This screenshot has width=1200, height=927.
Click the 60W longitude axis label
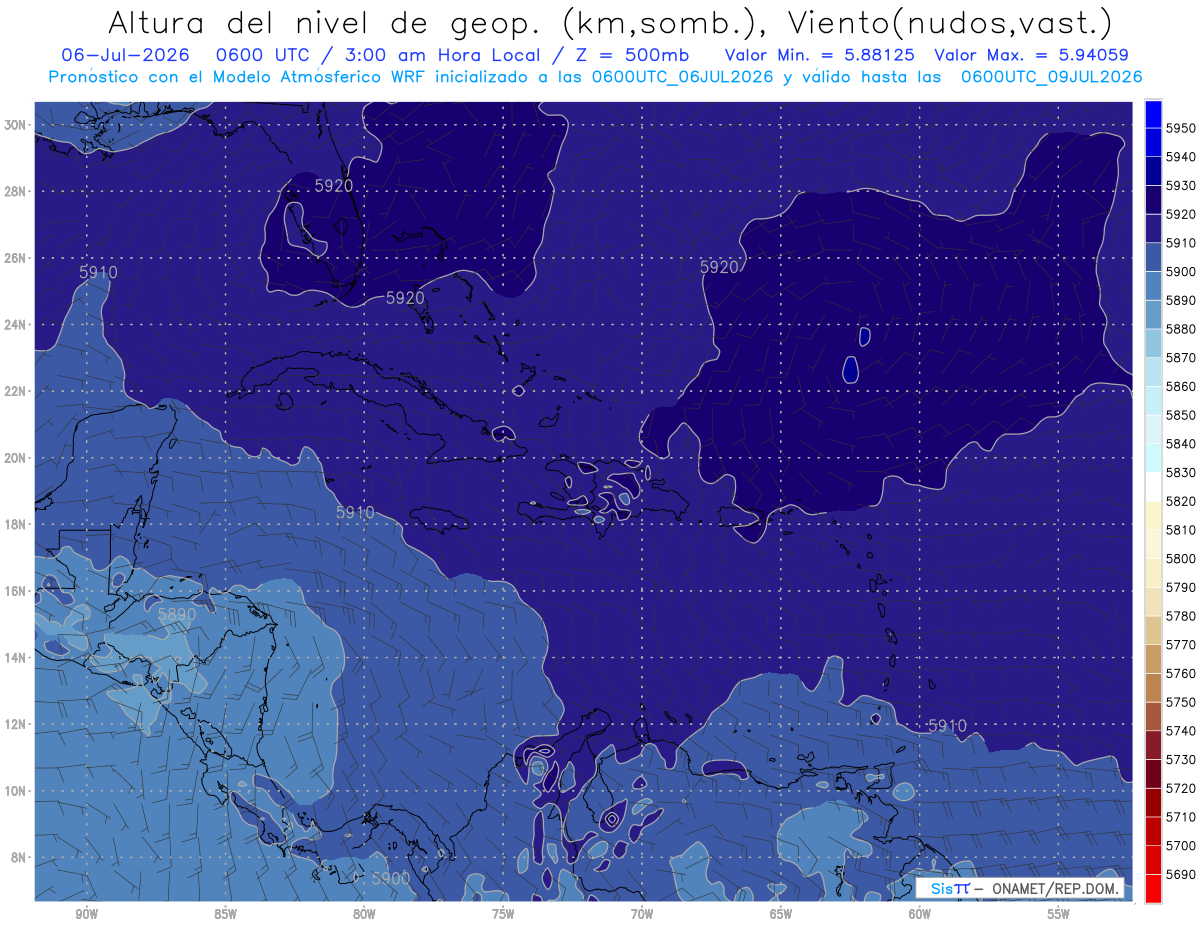click(920, 913)
